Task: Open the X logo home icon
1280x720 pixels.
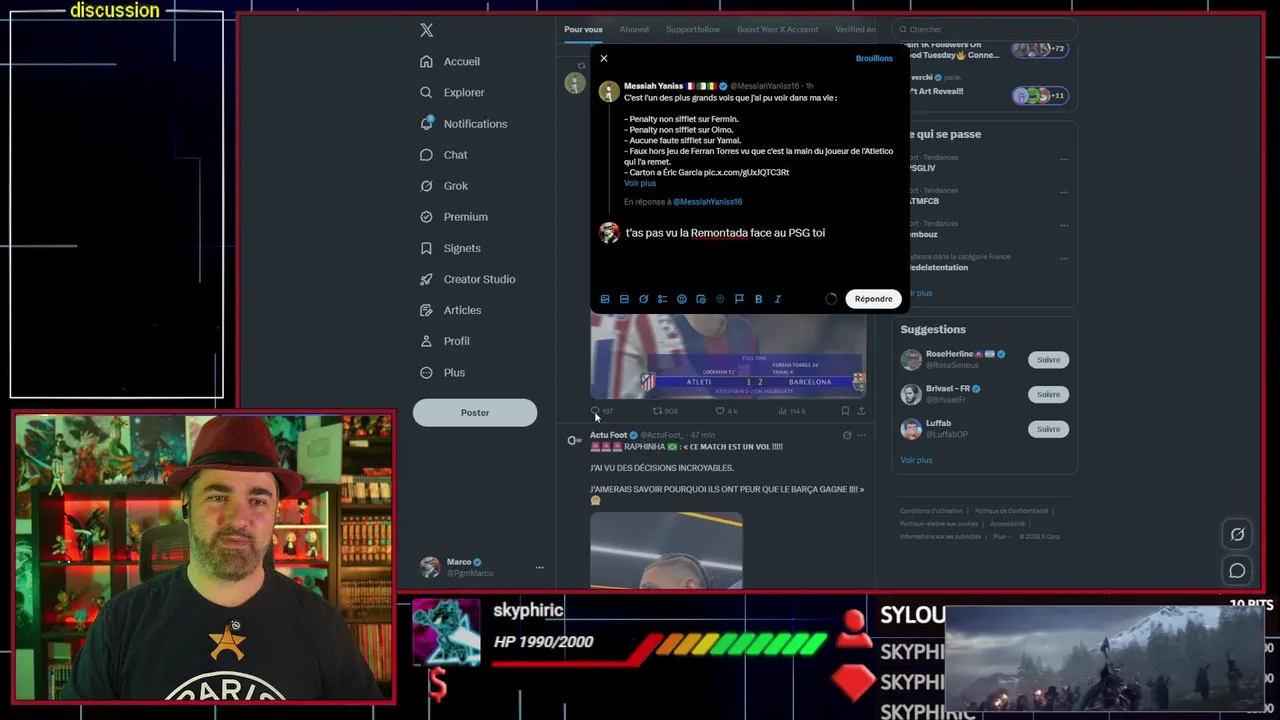Action: coord(427,30)
